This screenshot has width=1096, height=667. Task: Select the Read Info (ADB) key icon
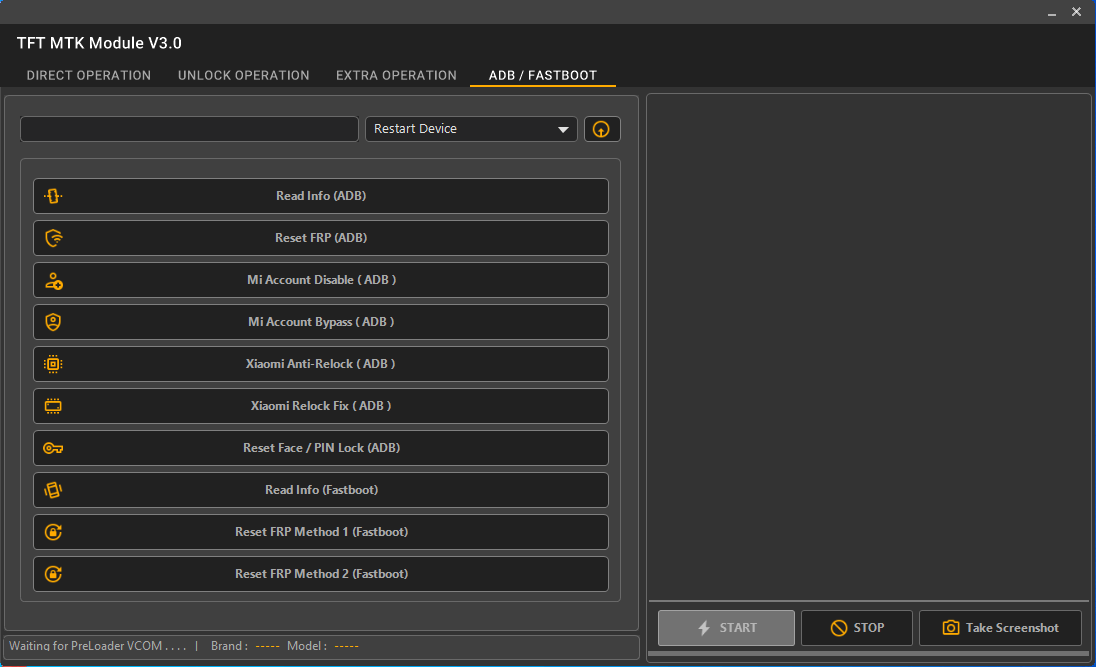tap(52, 196)
